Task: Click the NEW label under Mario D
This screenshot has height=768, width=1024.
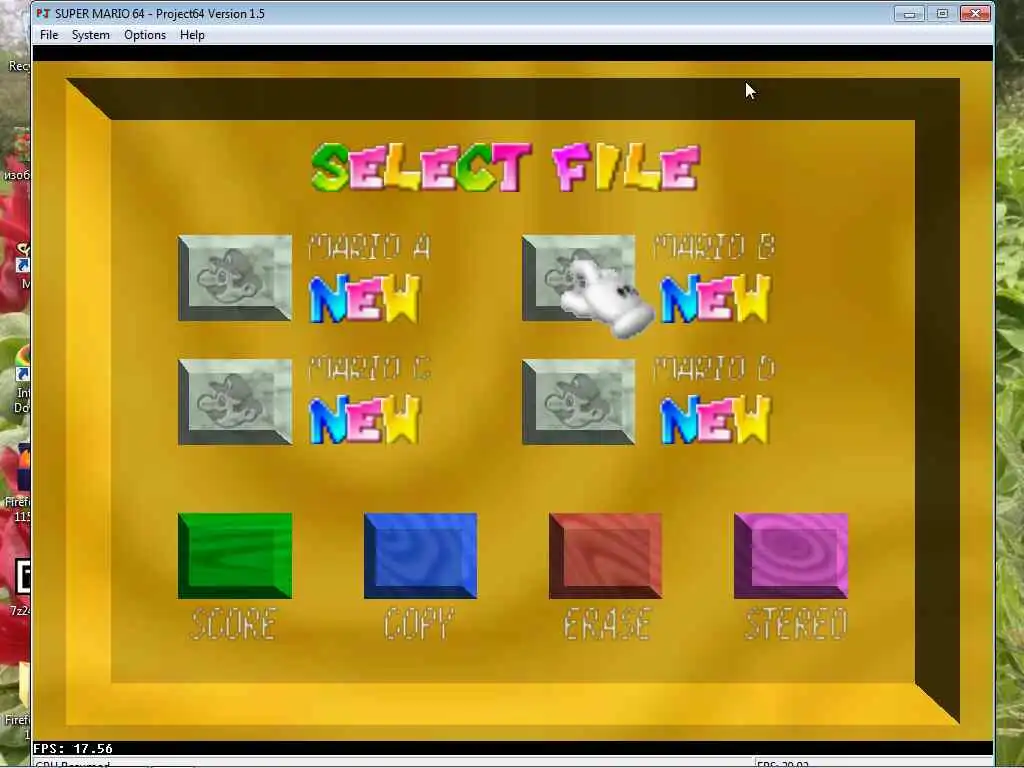Action: coord(716,420)
